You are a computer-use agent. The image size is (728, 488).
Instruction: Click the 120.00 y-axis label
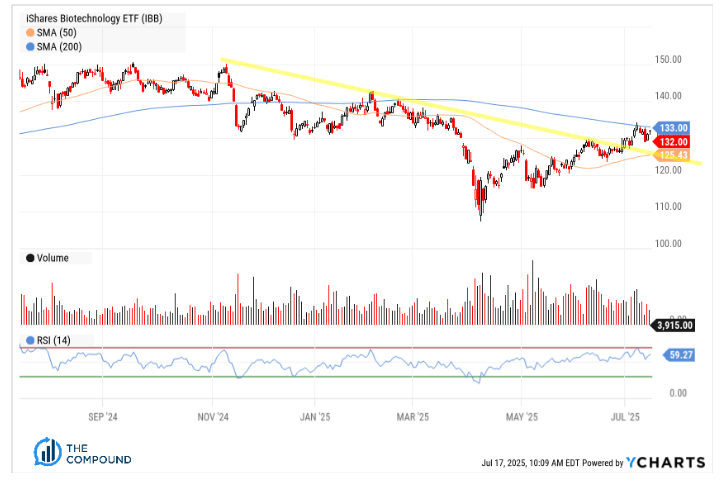point(668,170)
